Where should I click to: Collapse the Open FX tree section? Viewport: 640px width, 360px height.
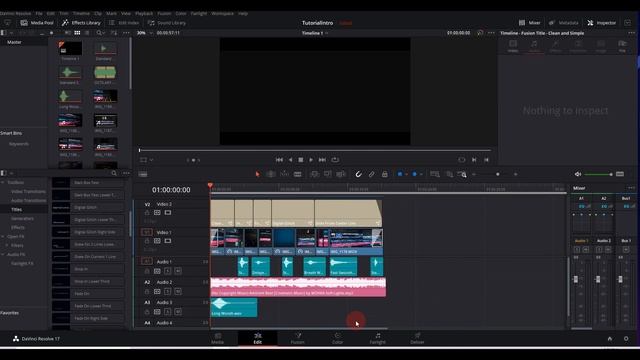(3, 236)
